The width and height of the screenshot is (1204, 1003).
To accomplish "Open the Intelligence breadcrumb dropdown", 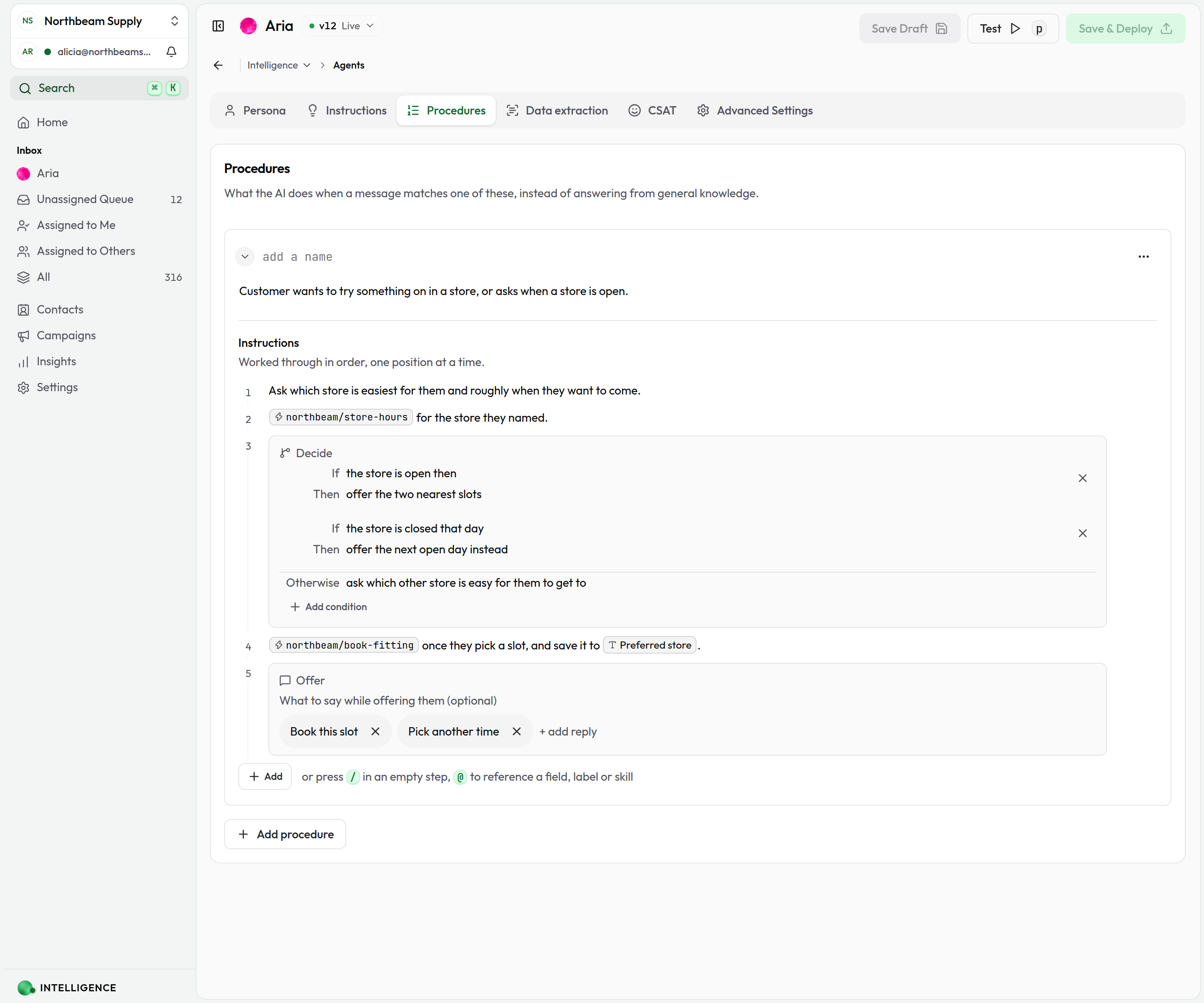I will tap(279, 65).
